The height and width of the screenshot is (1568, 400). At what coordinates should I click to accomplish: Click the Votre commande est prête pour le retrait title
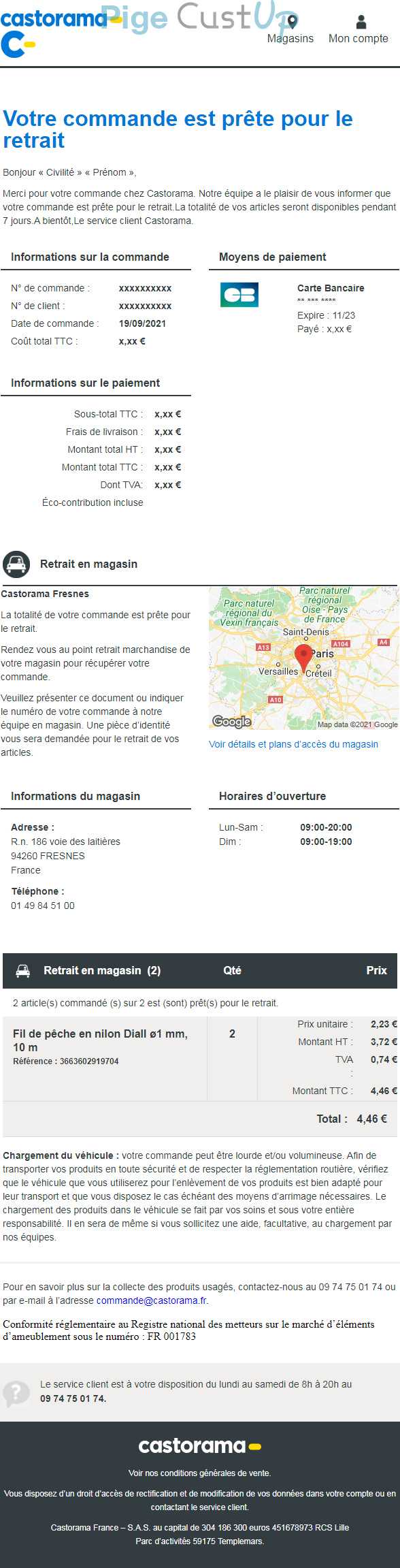pyautogui.click(x=178, y=129)
